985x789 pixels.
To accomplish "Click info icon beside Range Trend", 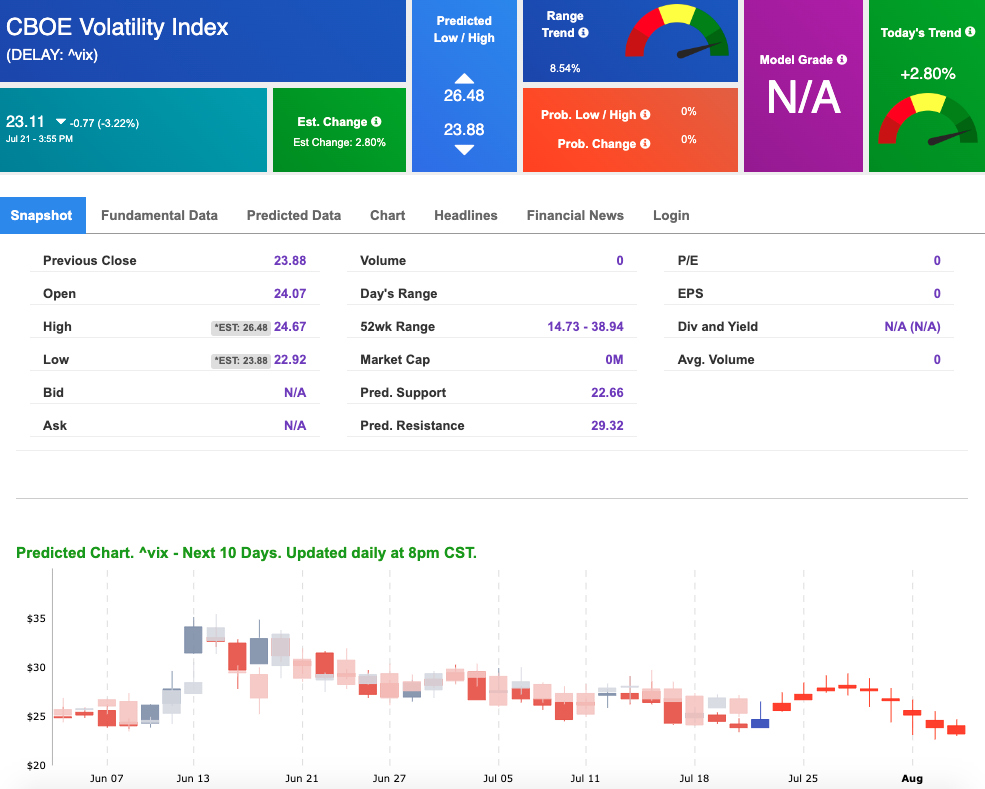I will coord(584,33).
